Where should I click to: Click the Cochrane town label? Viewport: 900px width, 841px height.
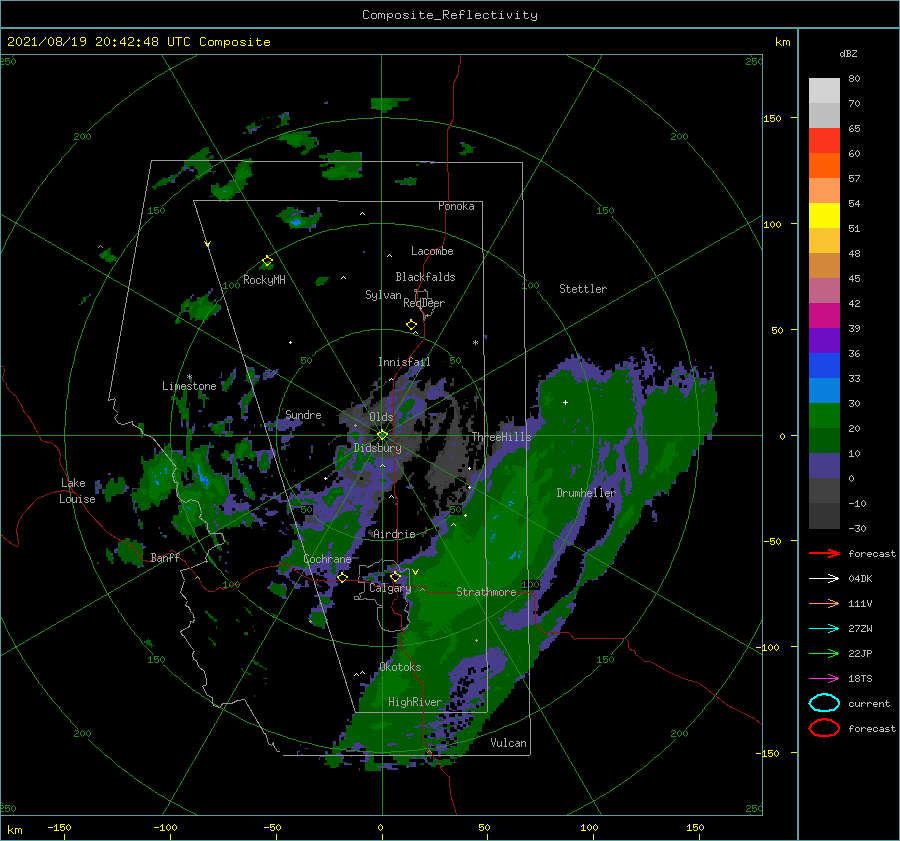coord(327,559)
